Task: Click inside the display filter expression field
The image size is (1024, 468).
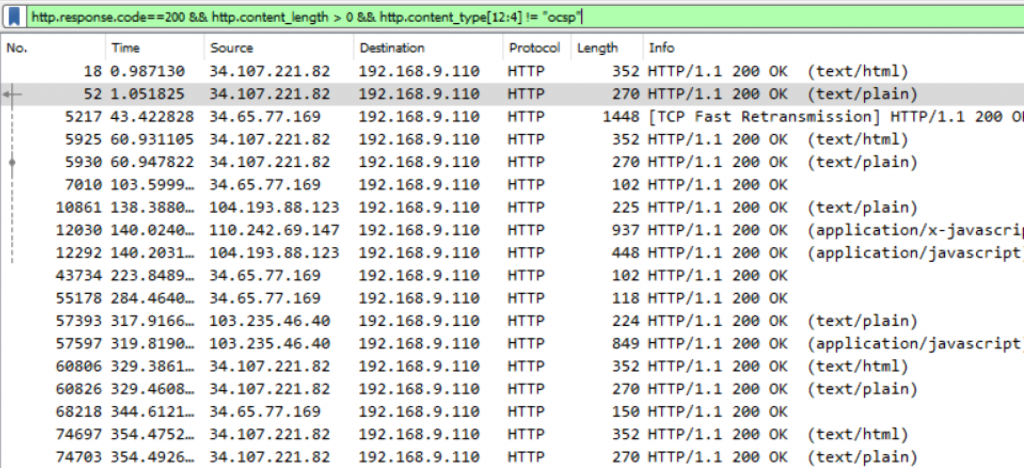Action: tap(524, 17)
